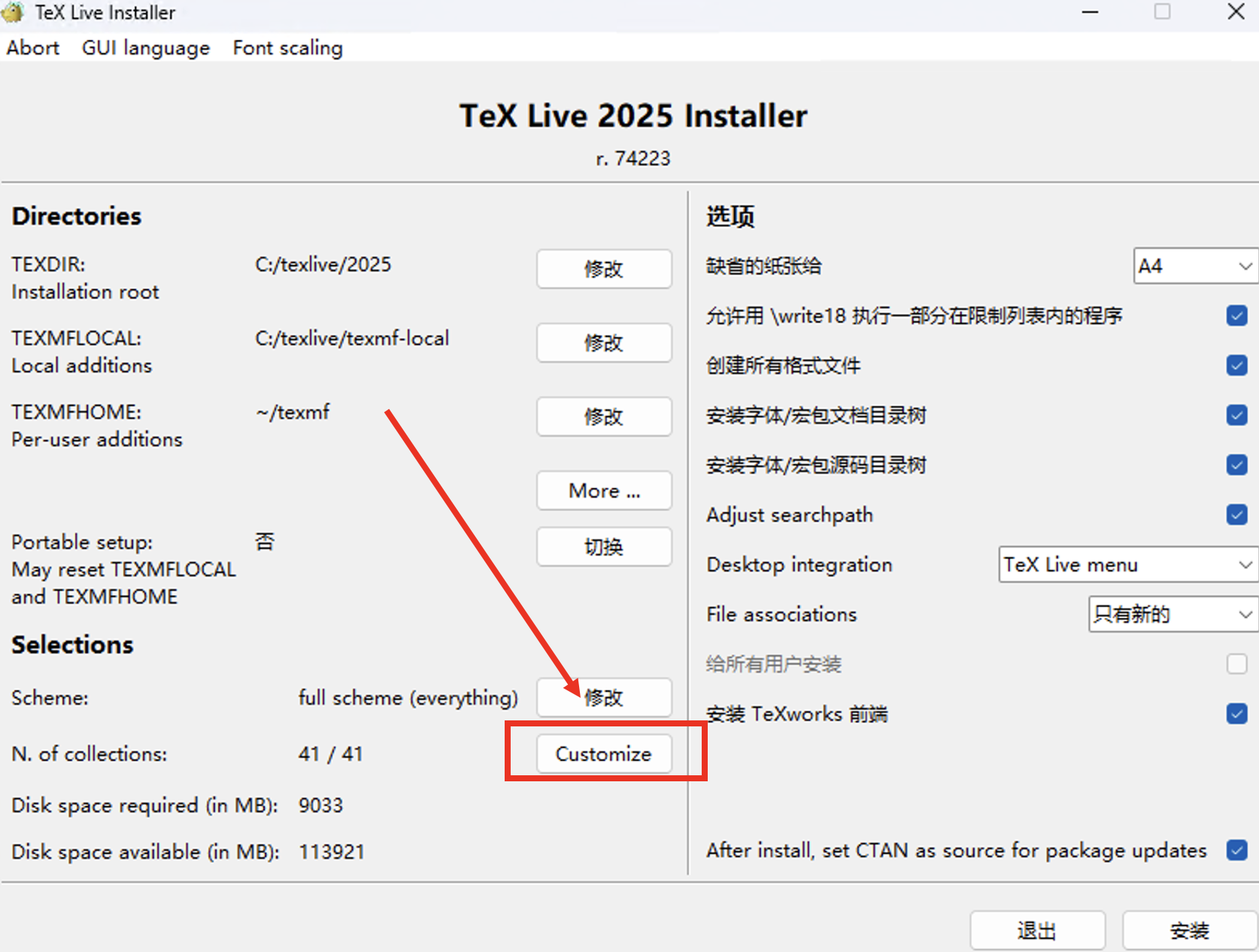Click 修改 button for TEXMFHOME
This screenshot has width=1259, height=952.
click(604, 416)
